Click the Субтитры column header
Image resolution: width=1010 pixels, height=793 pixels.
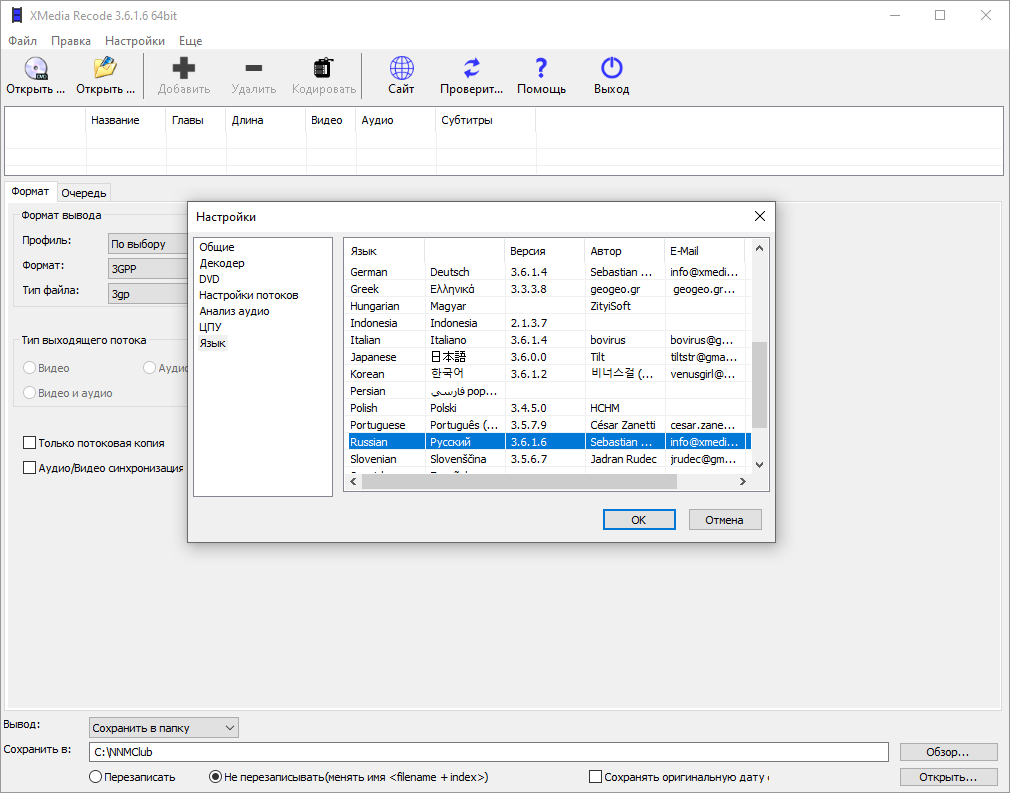(485, 120)
